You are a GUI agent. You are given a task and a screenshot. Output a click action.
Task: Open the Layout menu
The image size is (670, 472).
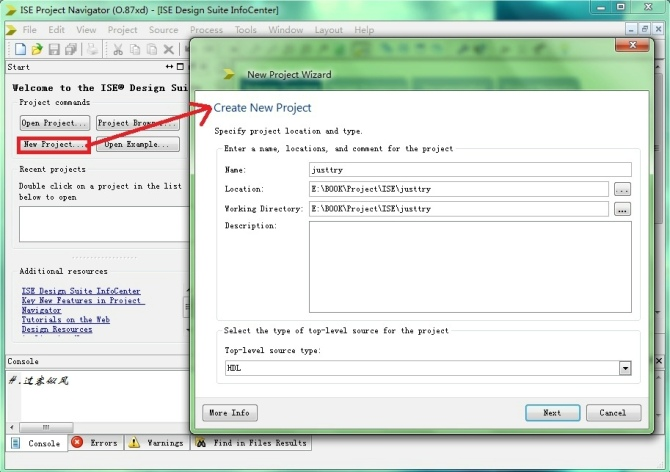(329, 30)
